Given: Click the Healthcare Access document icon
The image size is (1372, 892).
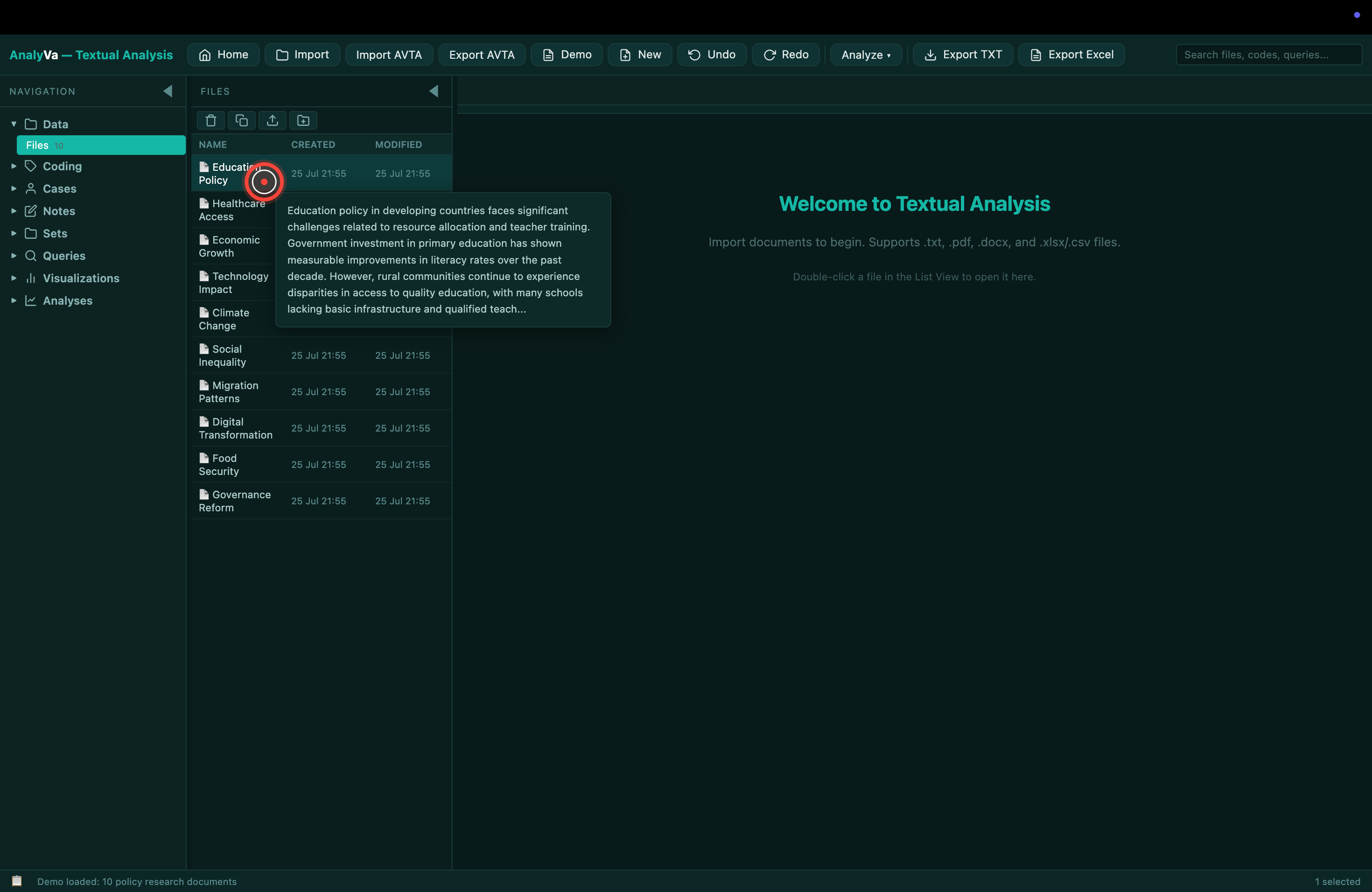Looking at the screenshot, I should pos(204,203).
